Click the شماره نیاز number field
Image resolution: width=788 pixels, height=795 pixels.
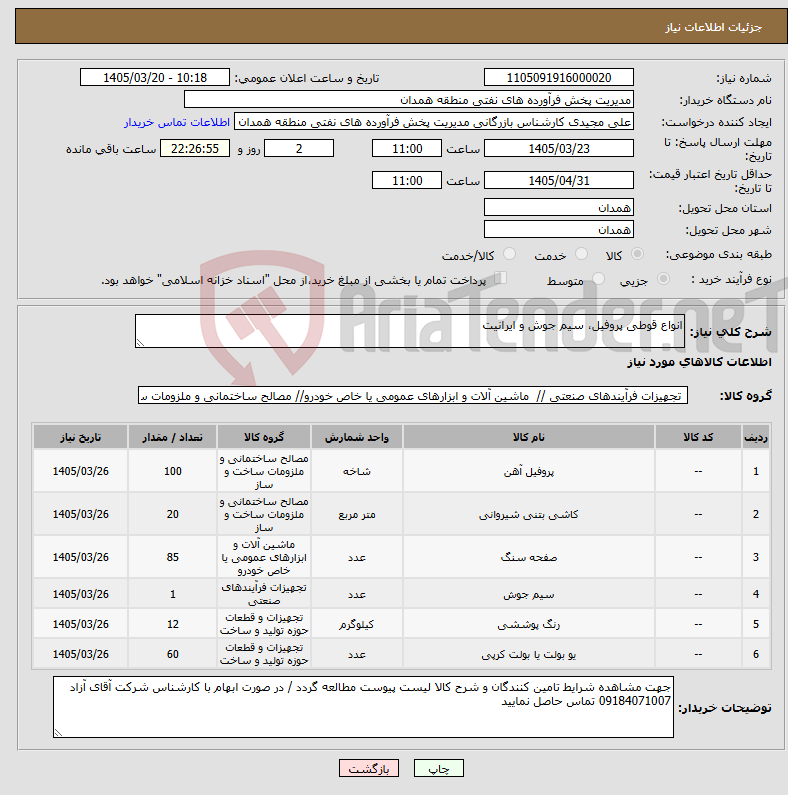pyautogui.click(x=559, y=78)
